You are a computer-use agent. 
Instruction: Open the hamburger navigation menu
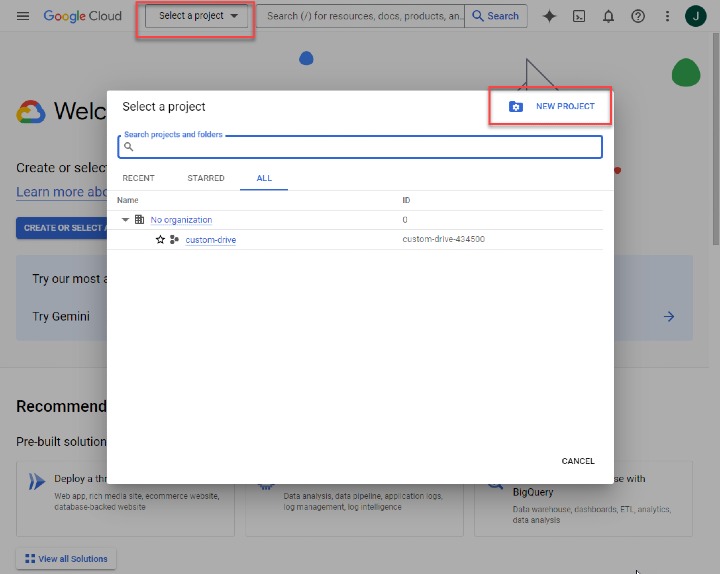23,16
